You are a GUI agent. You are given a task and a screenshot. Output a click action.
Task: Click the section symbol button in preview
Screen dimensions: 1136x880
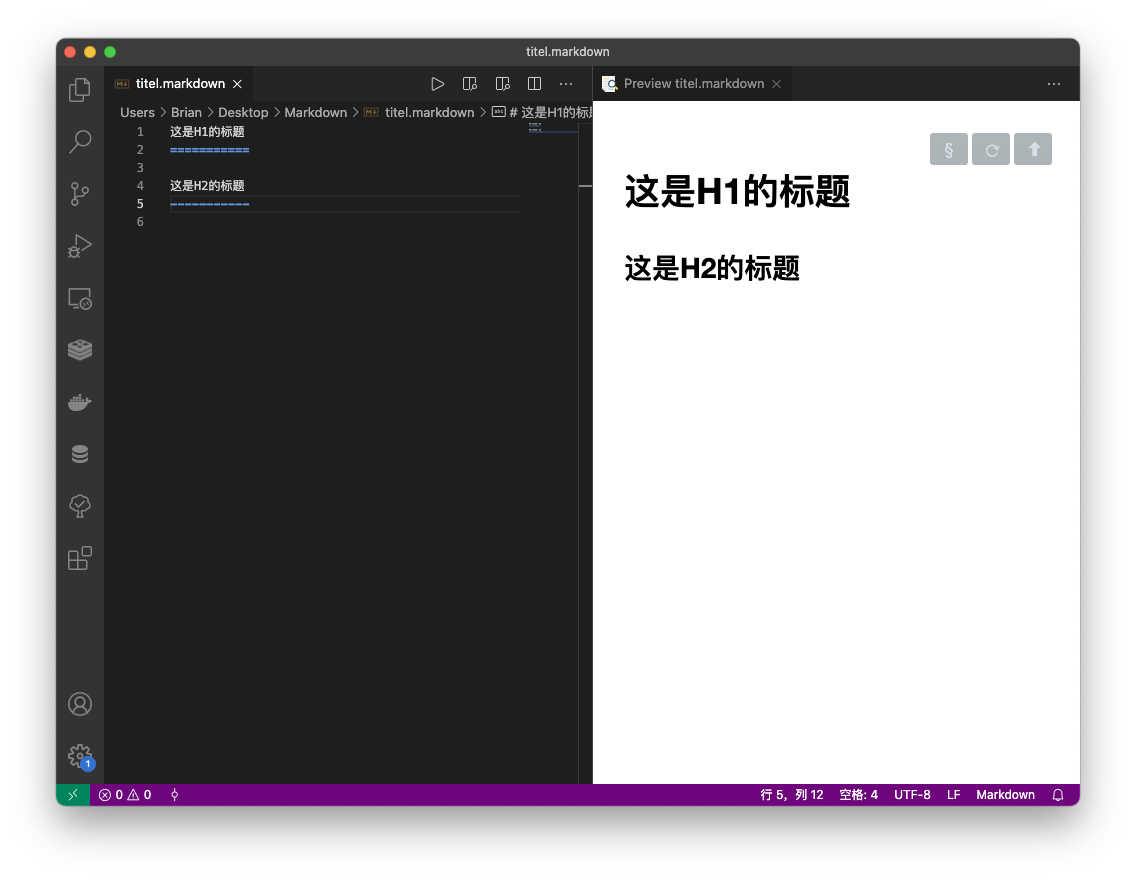pos(948,149)
